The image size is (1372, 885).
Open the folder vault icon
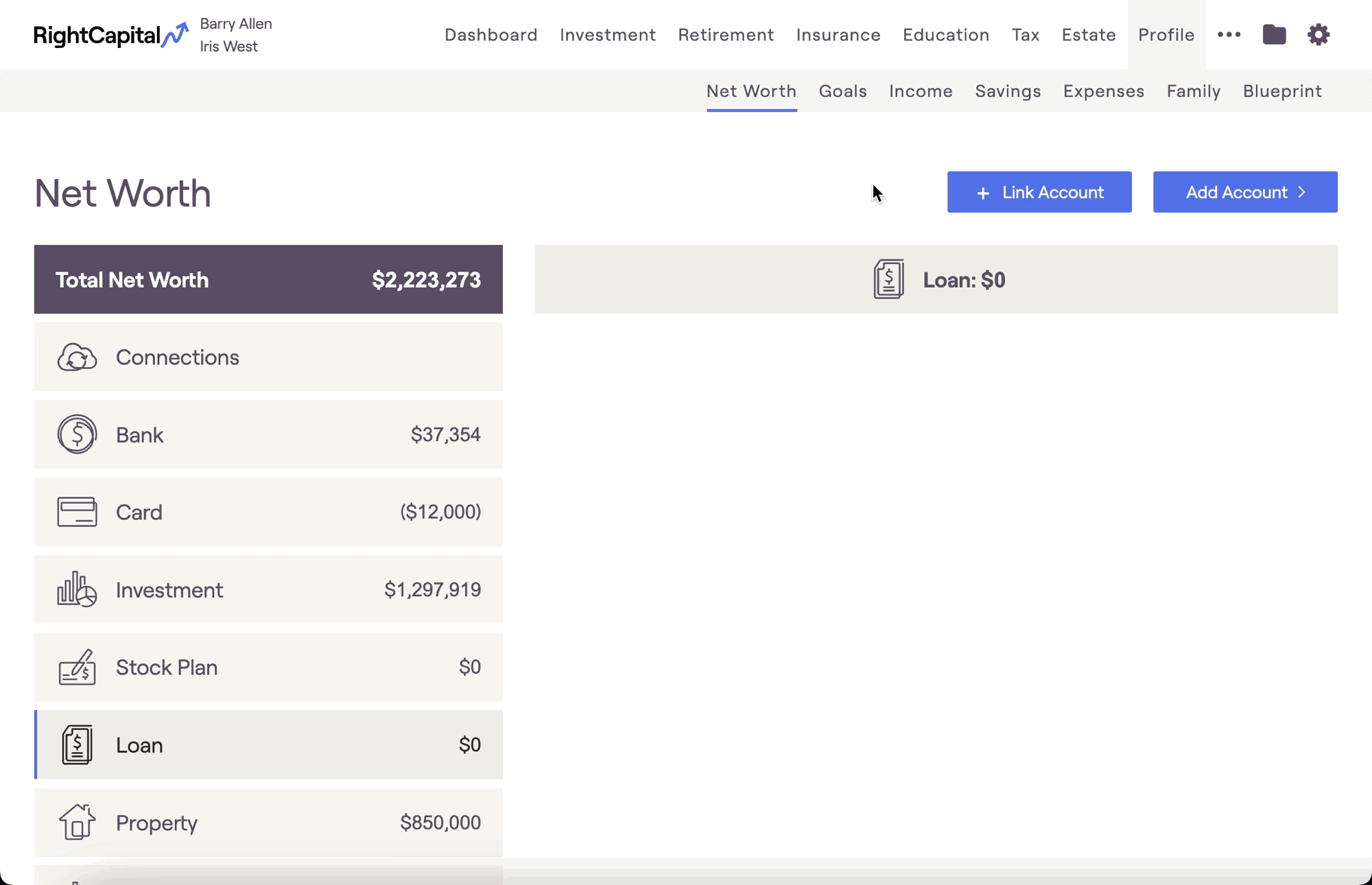click(x=1274, y=34)
